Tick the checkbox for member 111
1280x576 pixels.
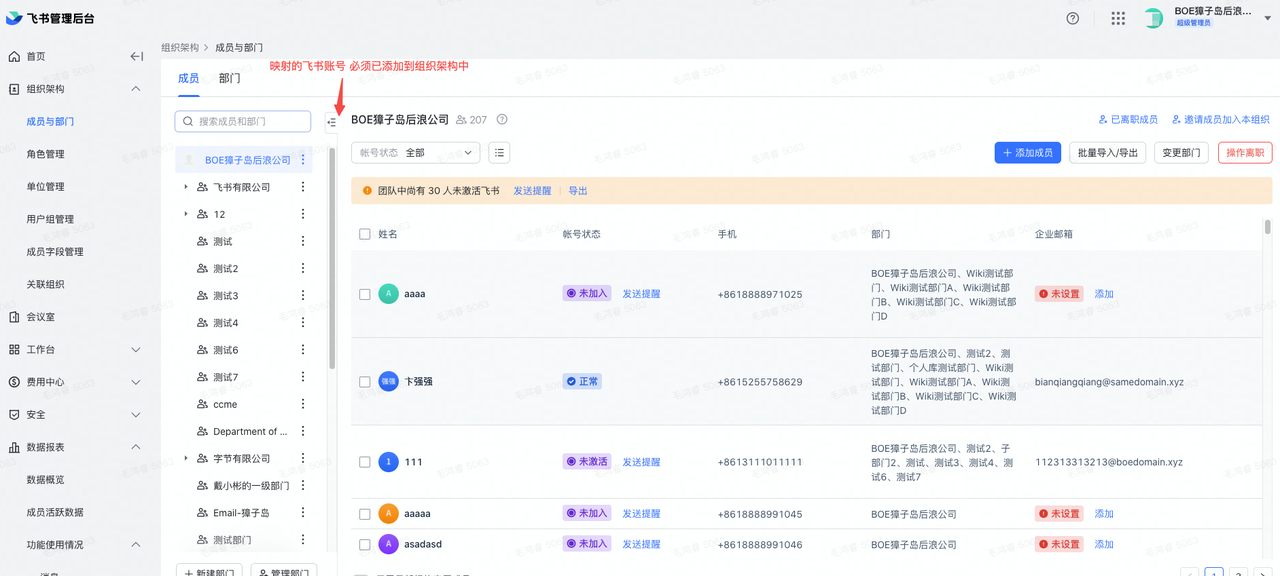(x=365, y=462)
